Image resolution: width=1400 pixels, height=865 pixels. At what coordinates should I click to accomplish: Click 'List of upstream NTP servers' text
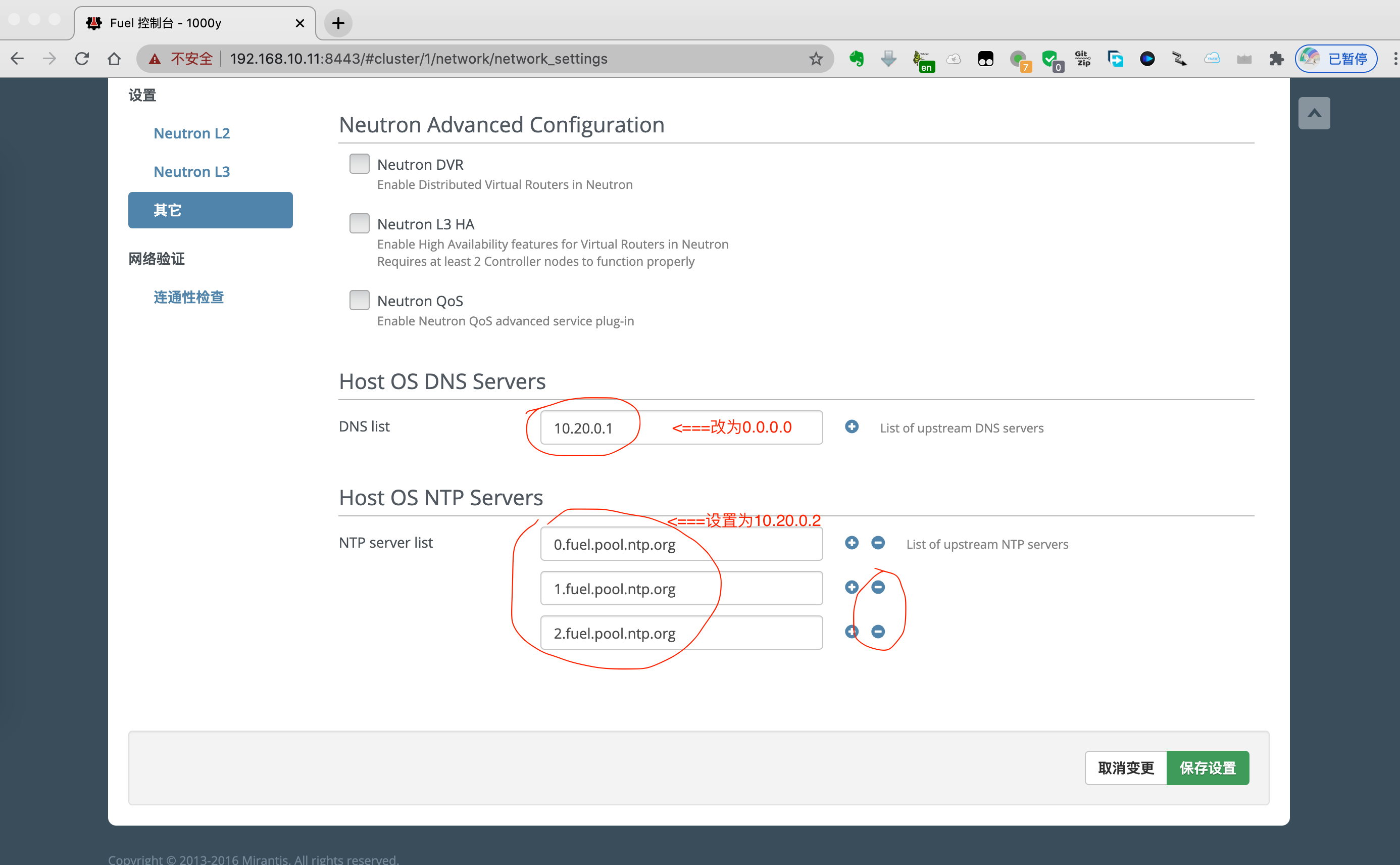point(987,544)
